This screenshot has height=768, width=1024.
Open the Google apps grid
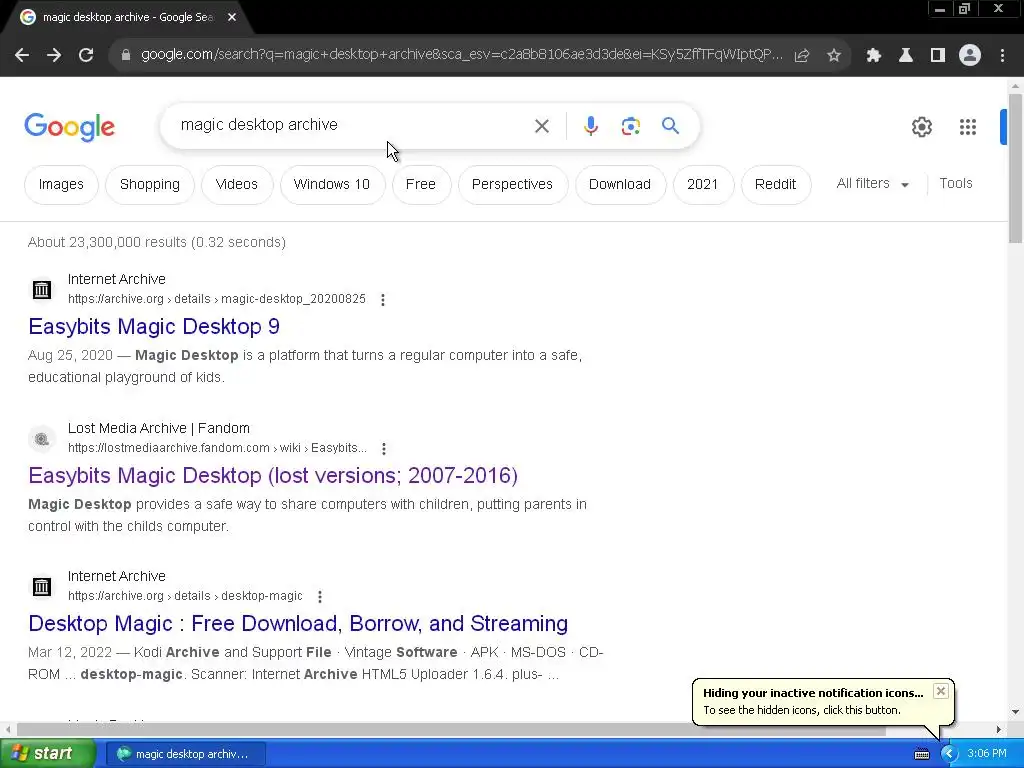point(968,127)
